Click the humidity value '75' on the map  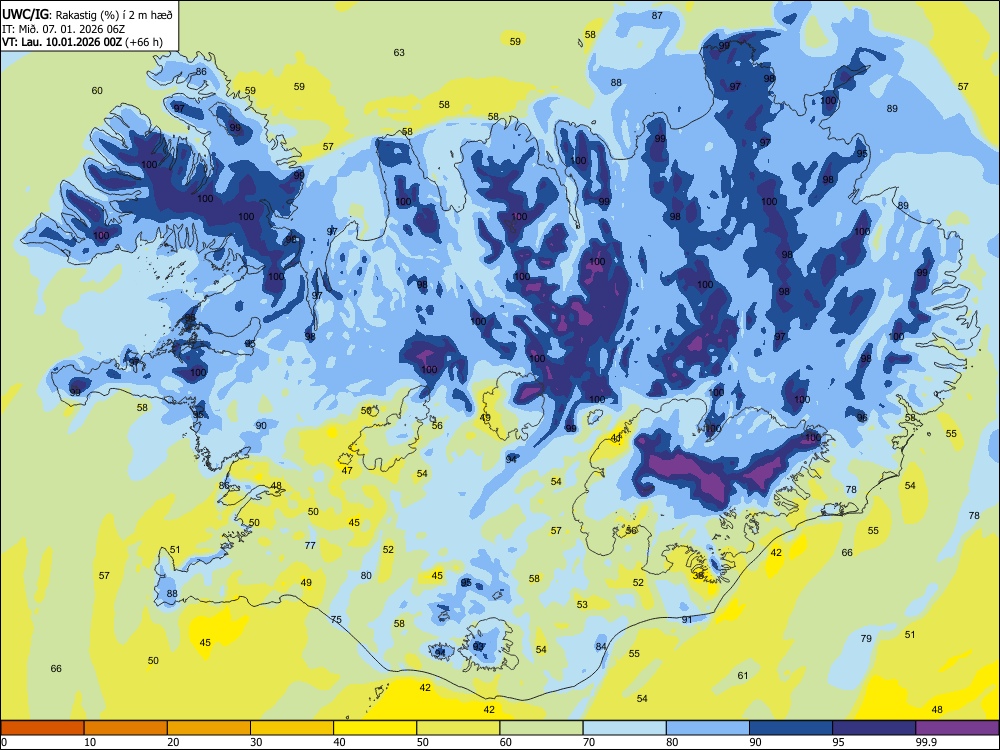click(x=336, y=619)
